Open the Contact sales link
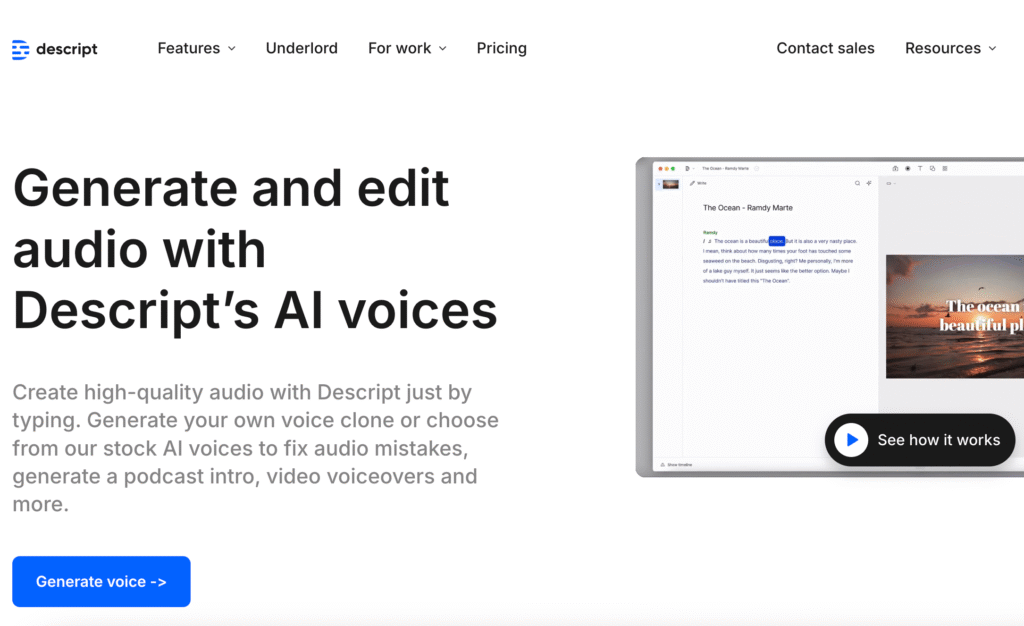 [x=825, y=48]
